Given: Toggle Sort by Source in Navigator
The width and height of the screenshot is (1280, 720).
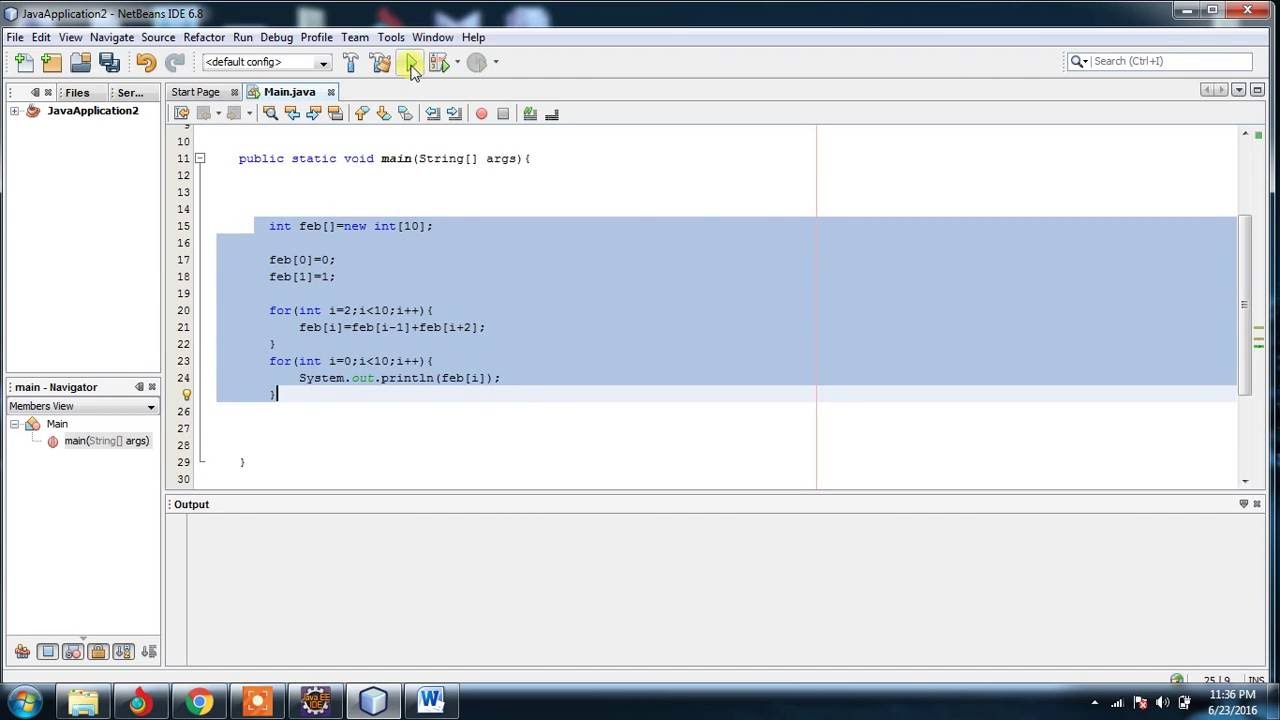Looking at the screenshot, I should pos(149,652).
